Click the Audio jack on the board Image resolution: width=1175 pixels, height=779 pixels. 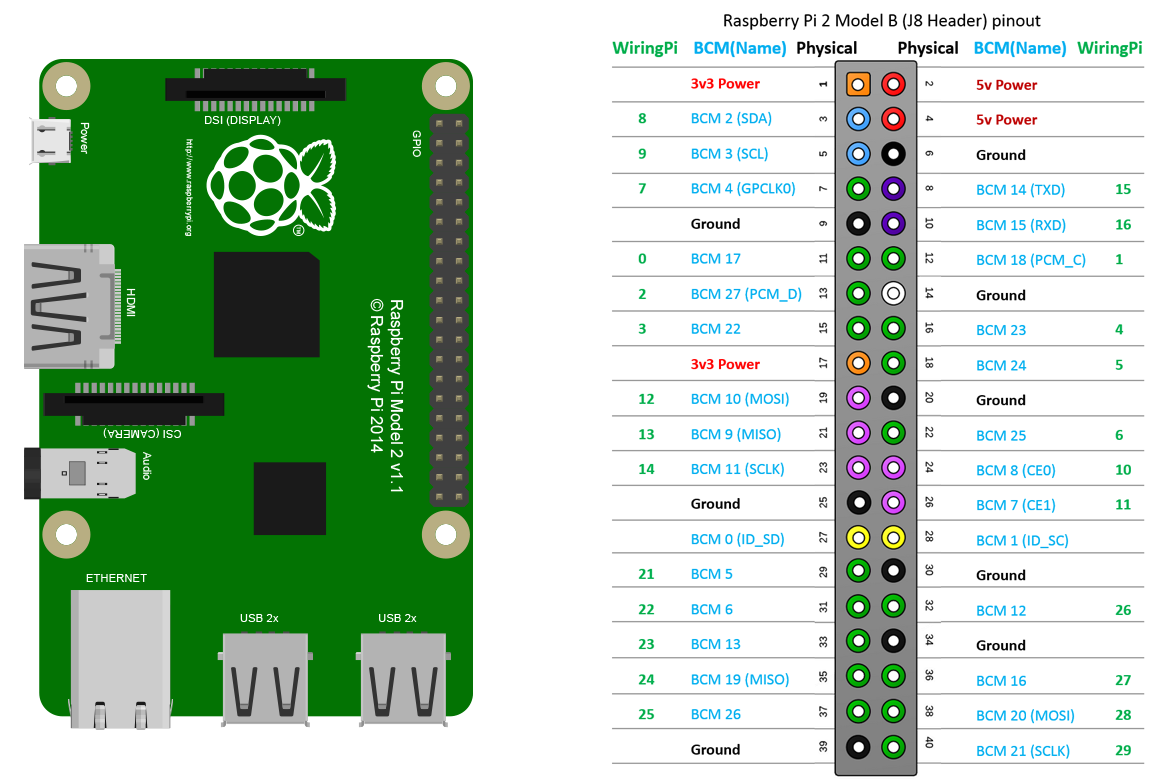coord(79,473)
